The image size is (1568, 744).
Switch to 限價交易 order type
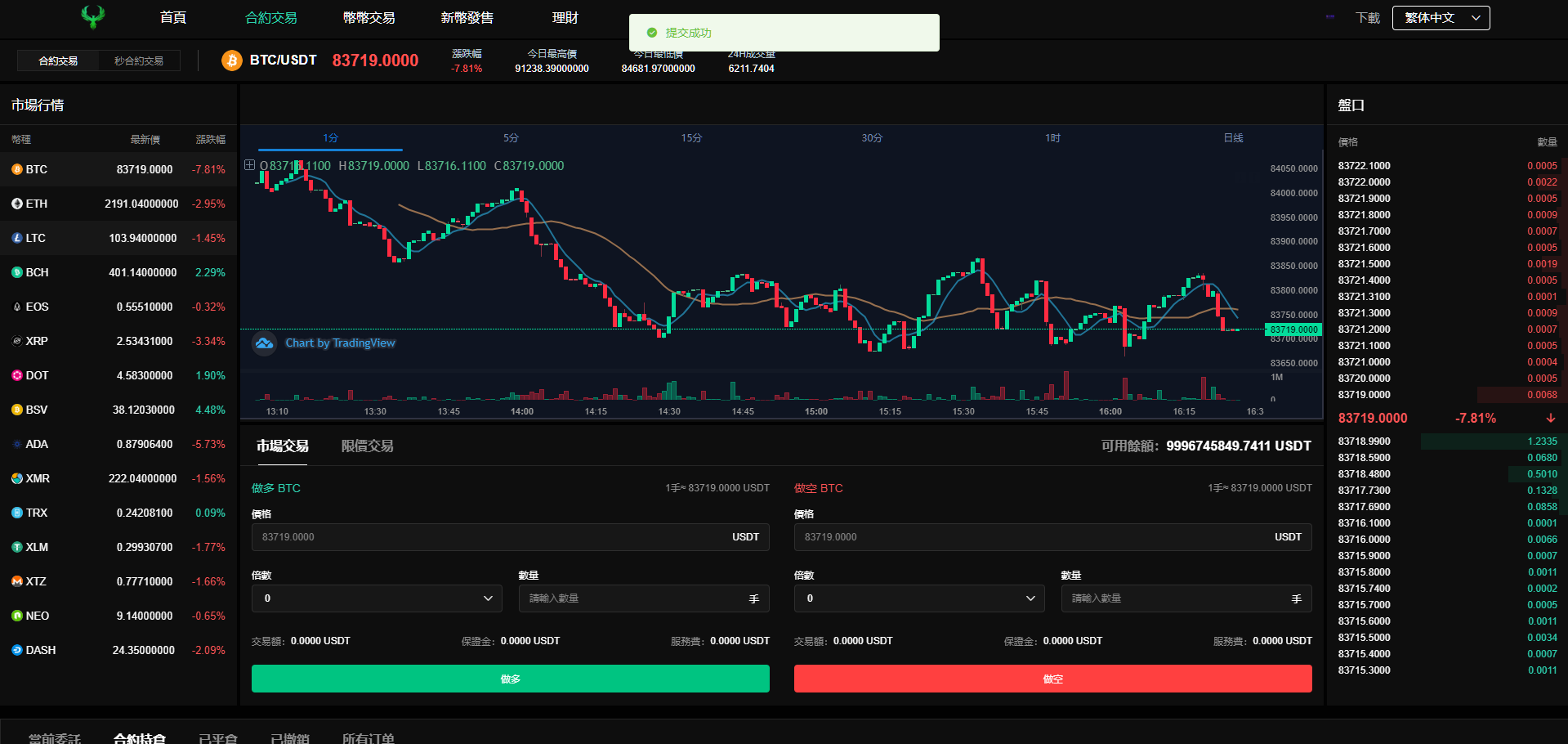(x=367, y=446)
